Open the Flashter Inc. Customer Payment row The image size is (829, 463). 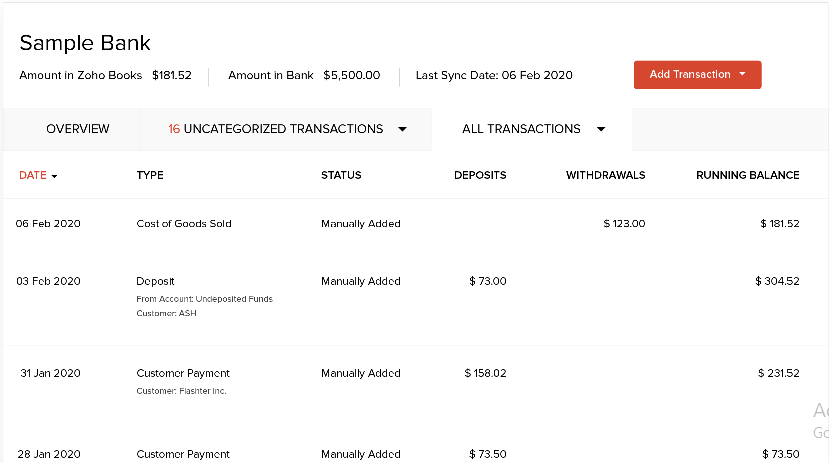tap(183, 374)
